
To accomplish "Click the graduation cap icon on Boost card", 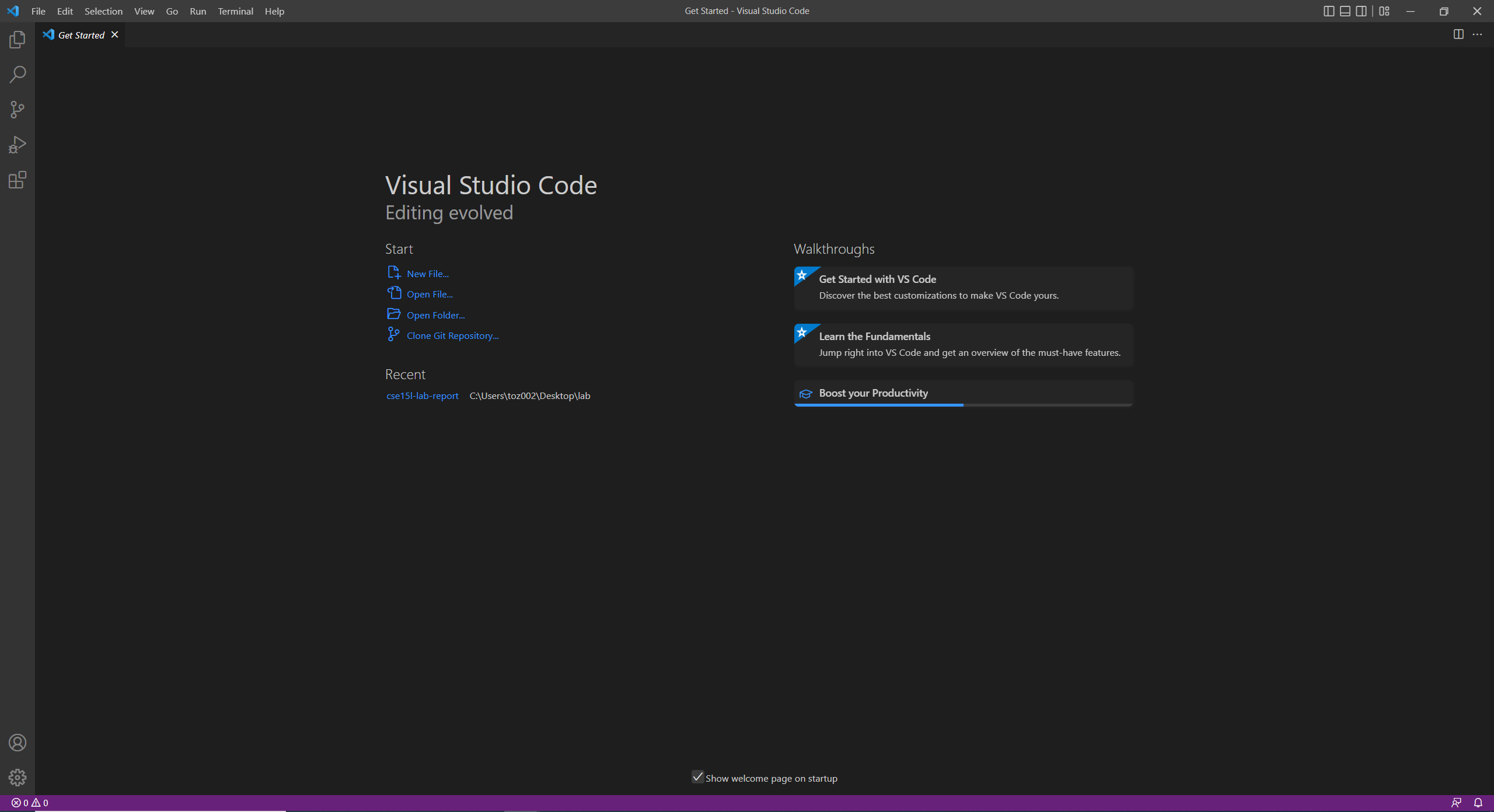I will 805,394.
